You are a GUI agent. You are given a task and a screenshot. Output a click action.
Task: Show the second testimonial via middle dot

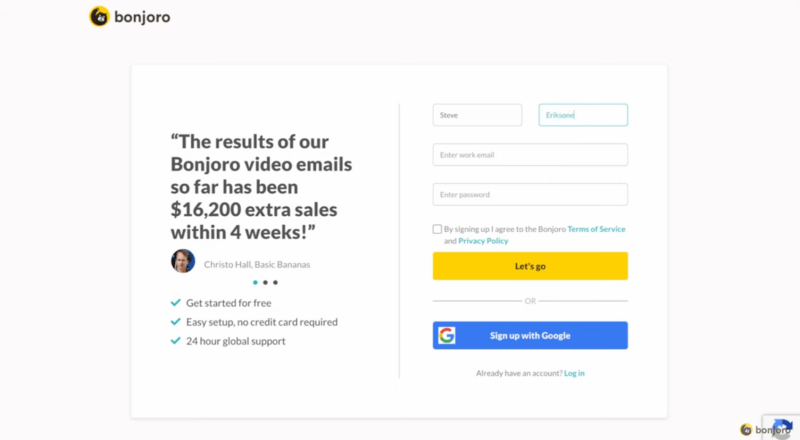[265, 282]
